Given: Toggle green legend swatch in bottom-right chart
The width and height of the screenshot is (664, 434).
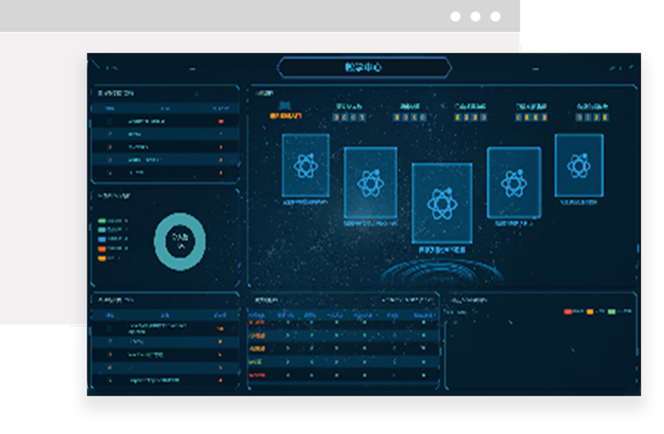Looking at the screenshot, I should point(611,312).
